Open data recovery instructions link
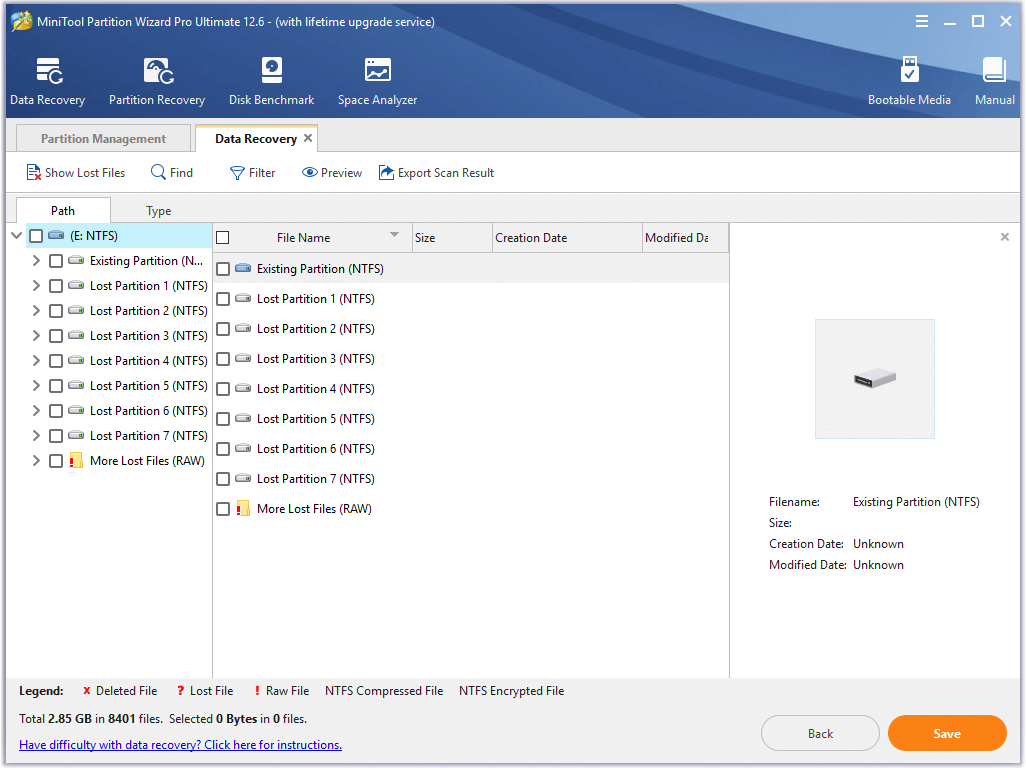1026x768 pixels. pos(181,744)
